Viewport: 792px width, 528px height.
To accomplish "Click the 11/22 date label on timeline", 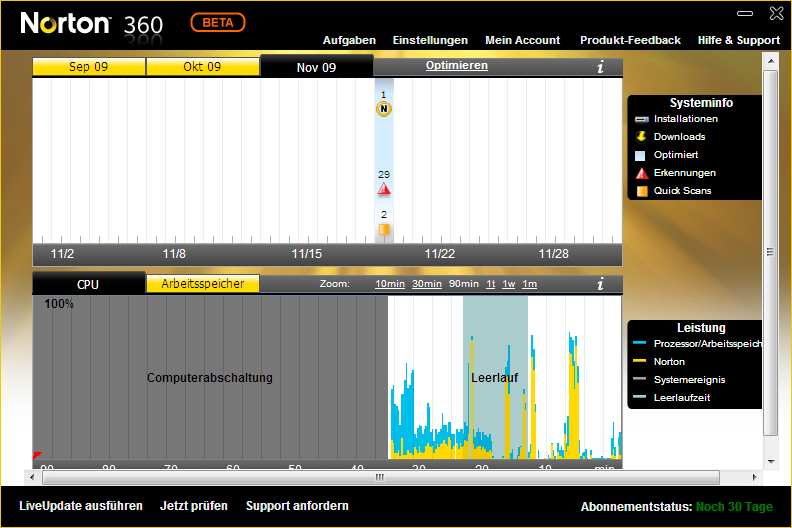I will click(x=439, y=254).
